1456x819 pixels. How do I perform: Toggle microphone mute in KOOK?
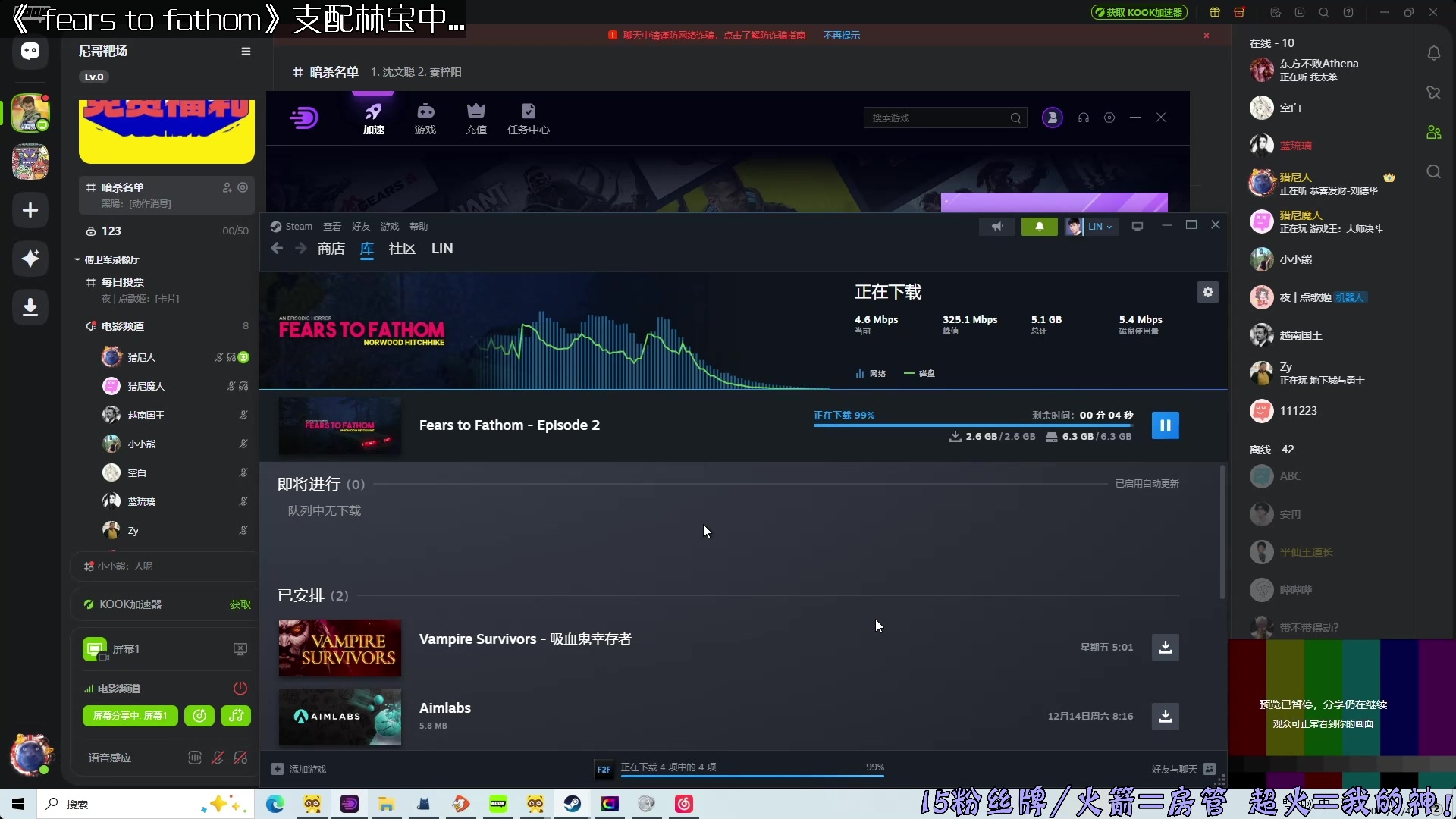point(218,758)
